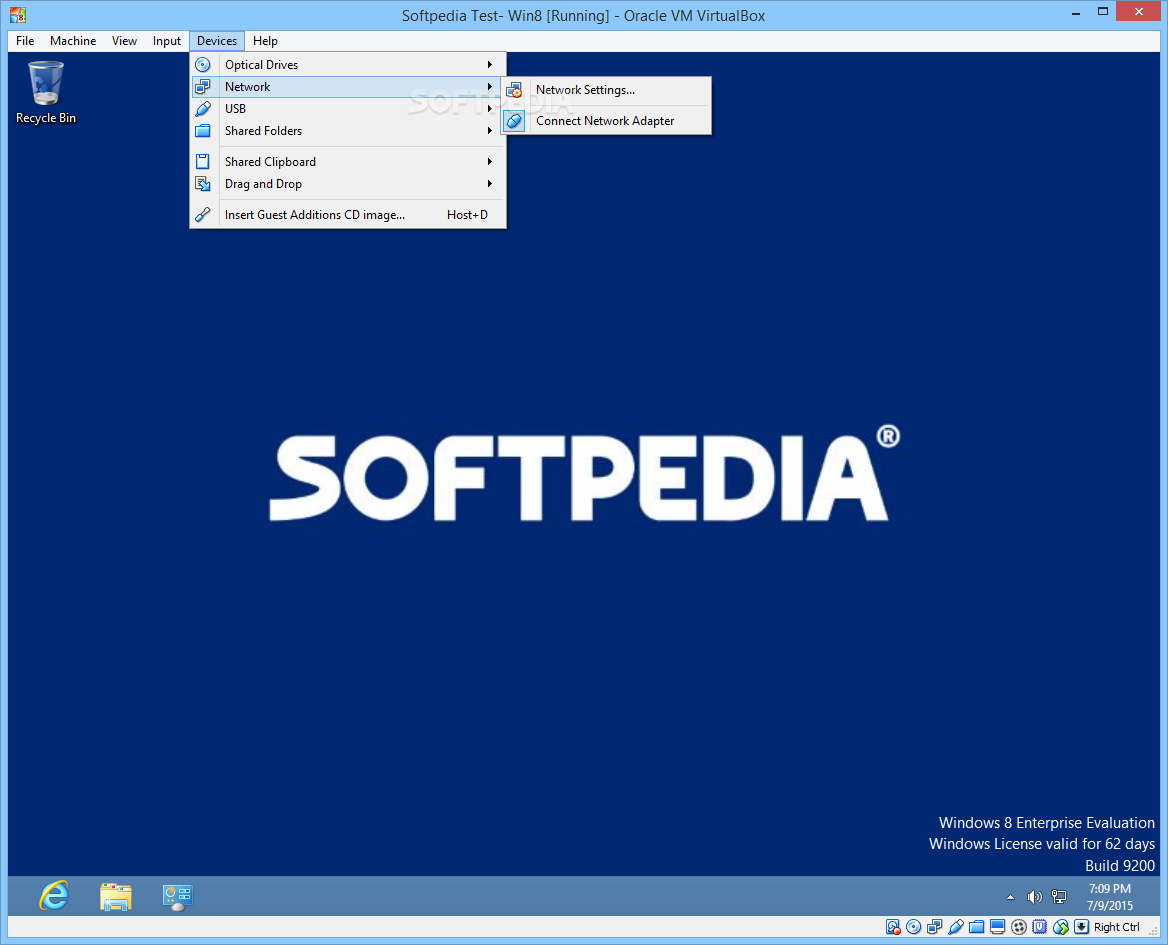Screen dimensions: 1168x945
Task: Expand the Shared Folders submenu
Action: point(348,131)
